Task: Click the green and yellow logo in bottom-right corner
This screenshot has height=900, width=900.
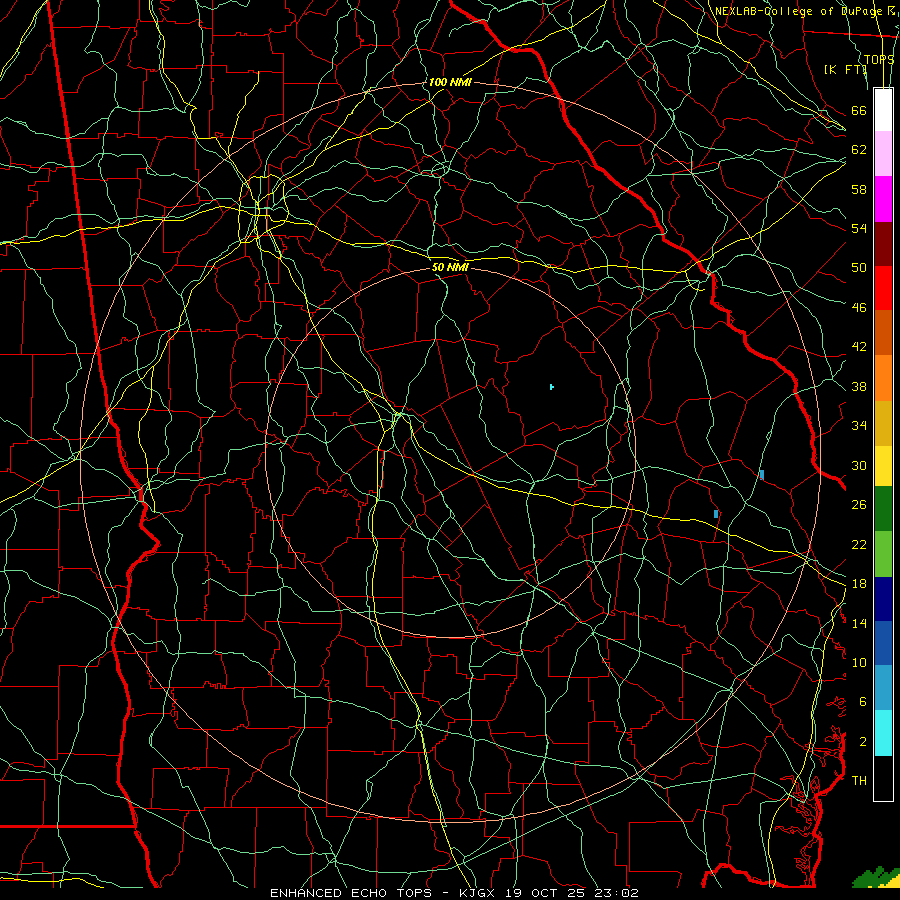Action: pyautogui.click(x=875, y=877)
